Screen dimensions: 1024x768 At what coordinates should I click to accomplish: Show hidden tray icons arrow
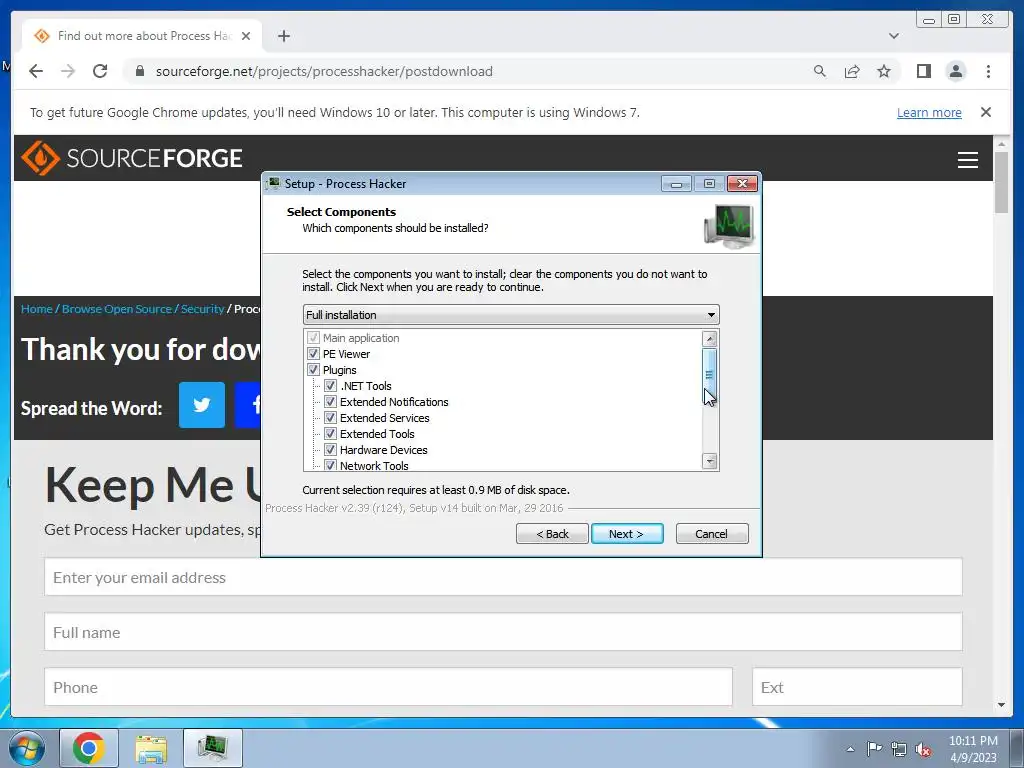click(850, 749)
